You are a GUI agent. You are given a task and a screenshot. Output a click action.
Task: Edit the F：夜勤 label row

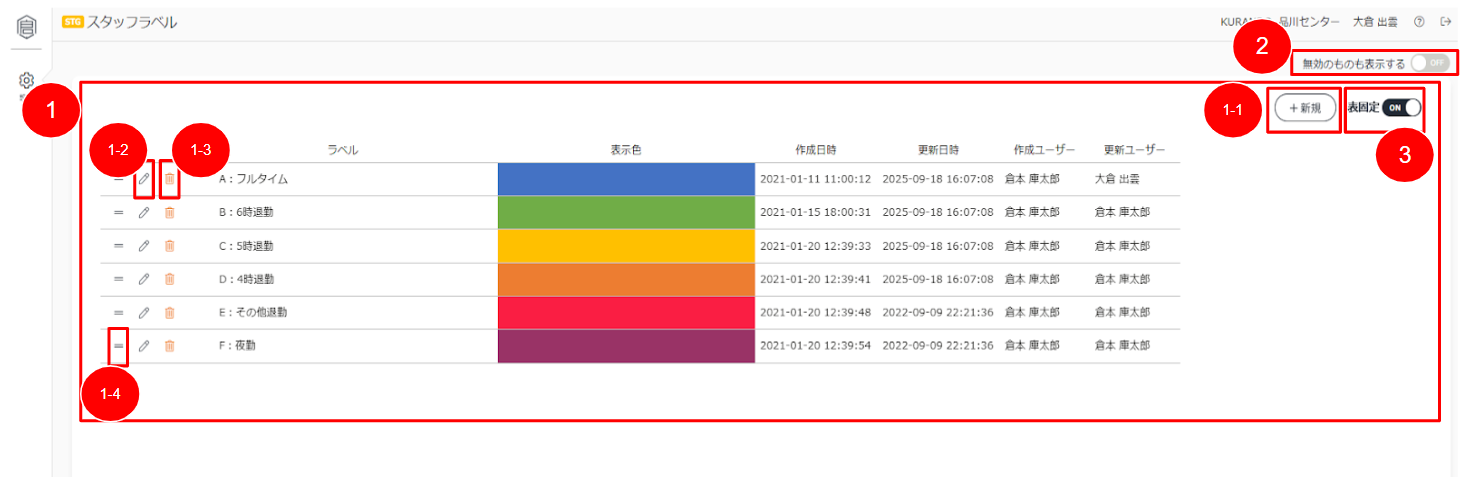pyautogui.click(x=144, y=346)
